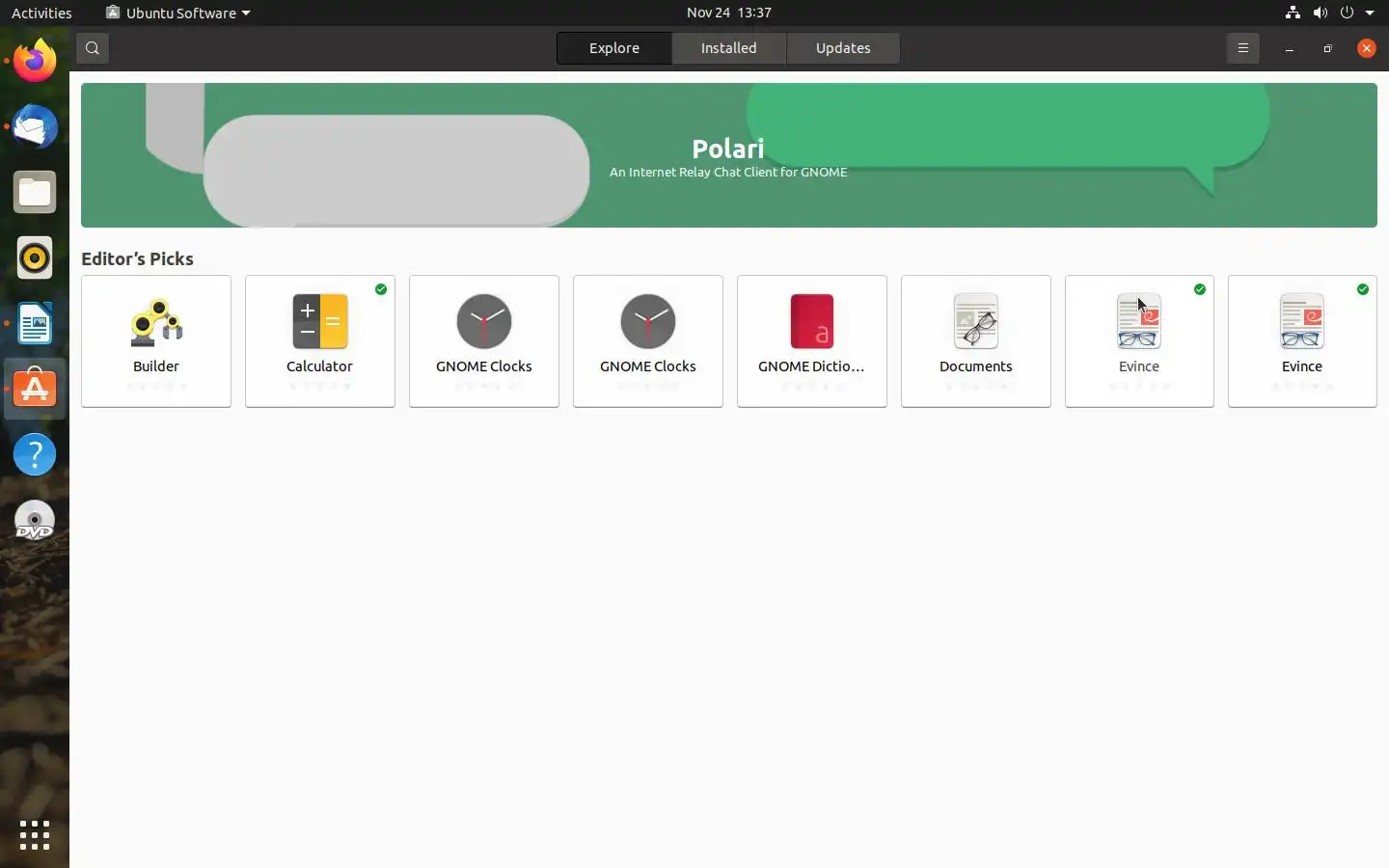Show Applications grid in the dock
Screen dimensions: 1389x868
click(x=35, y=835)
